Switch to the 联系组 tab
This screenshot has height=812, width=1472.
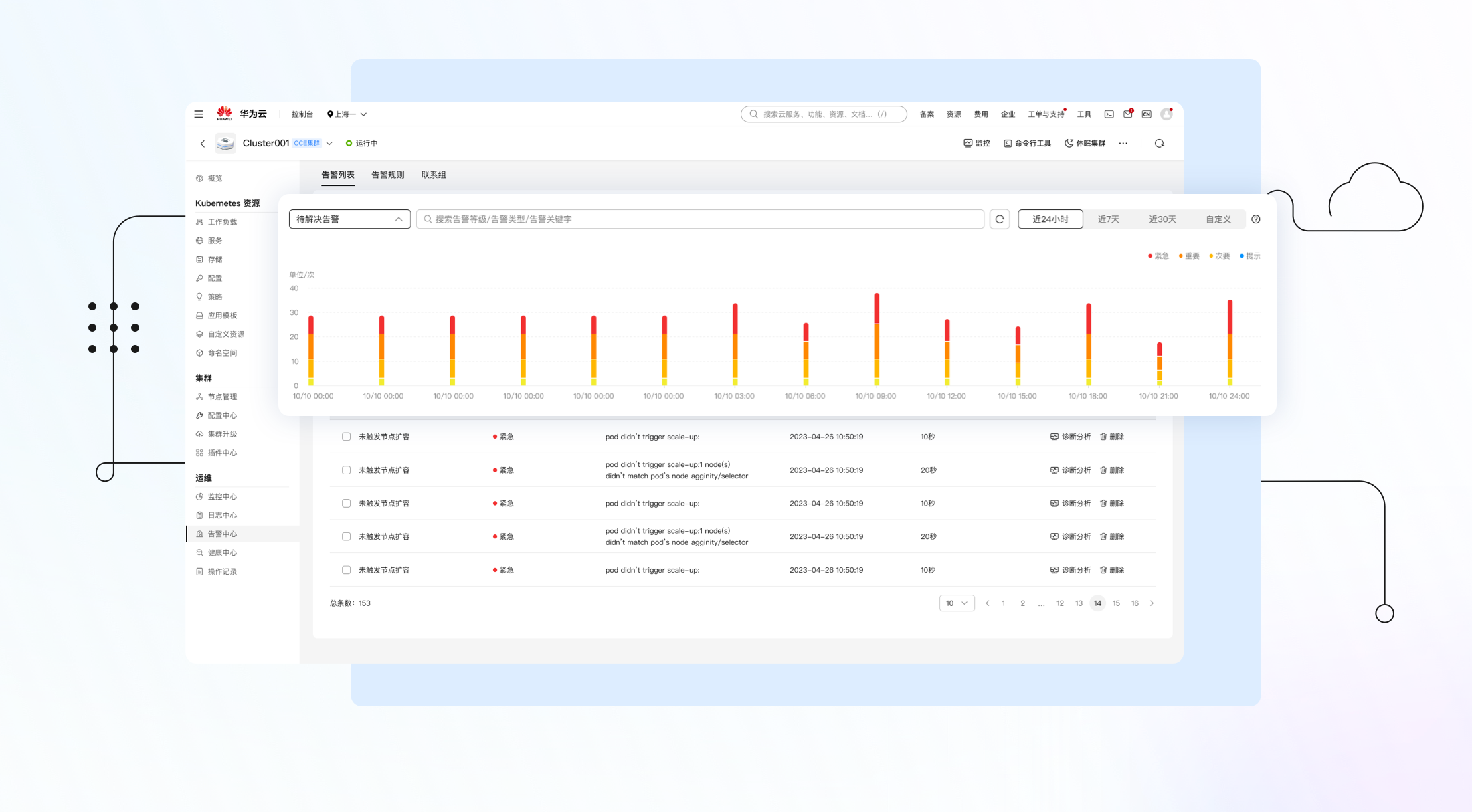point(434,175)
